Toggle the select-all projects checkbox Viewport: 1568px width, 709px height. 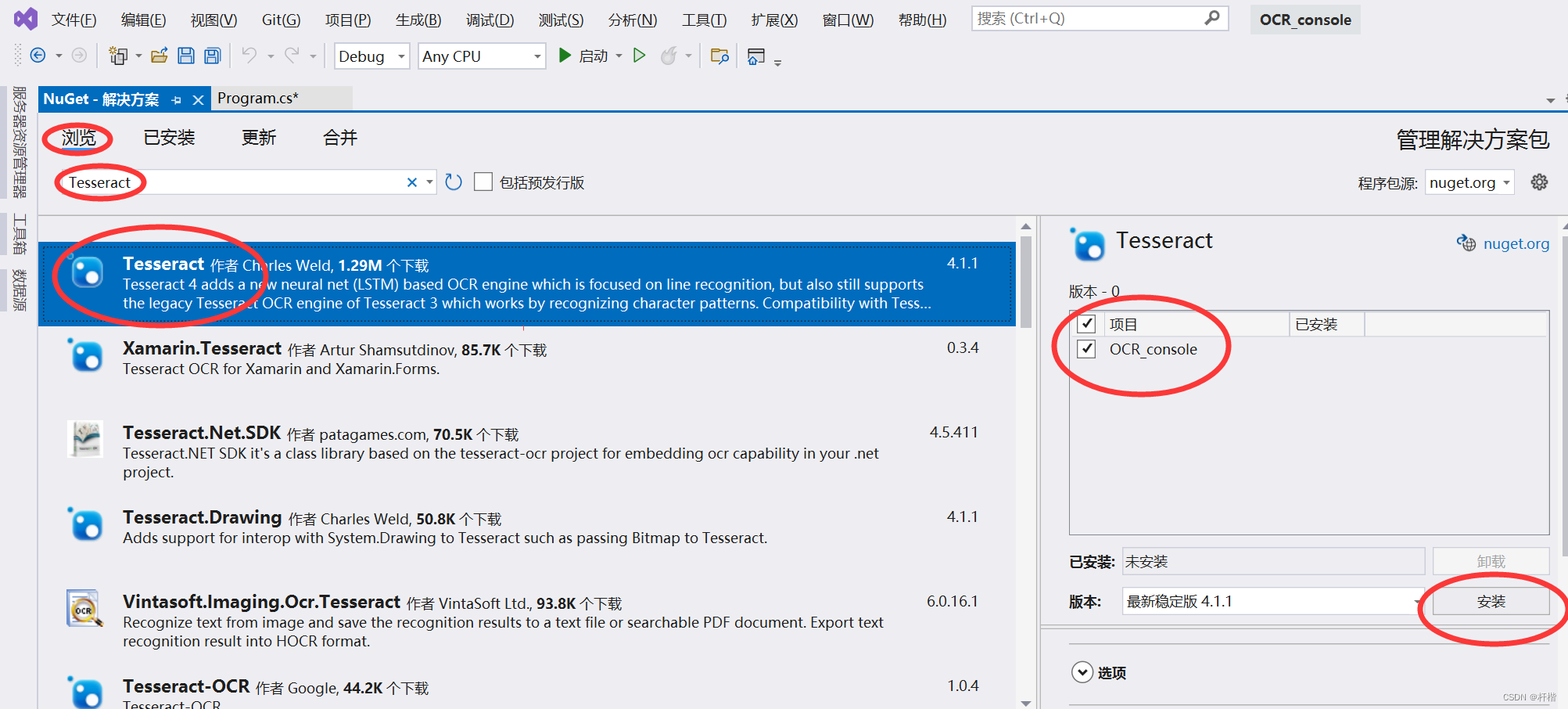click(x=1086, y=324)
